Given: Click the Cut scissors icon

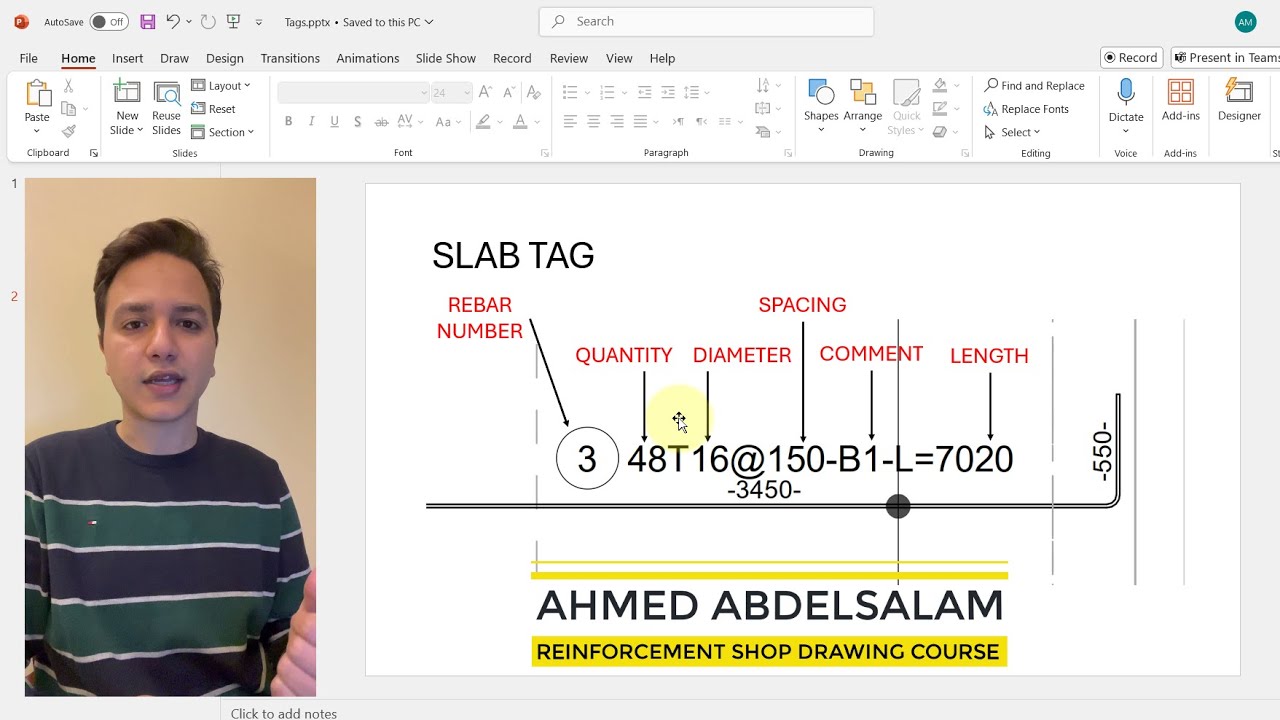Looking at the screenshot, I should [69, 86].
